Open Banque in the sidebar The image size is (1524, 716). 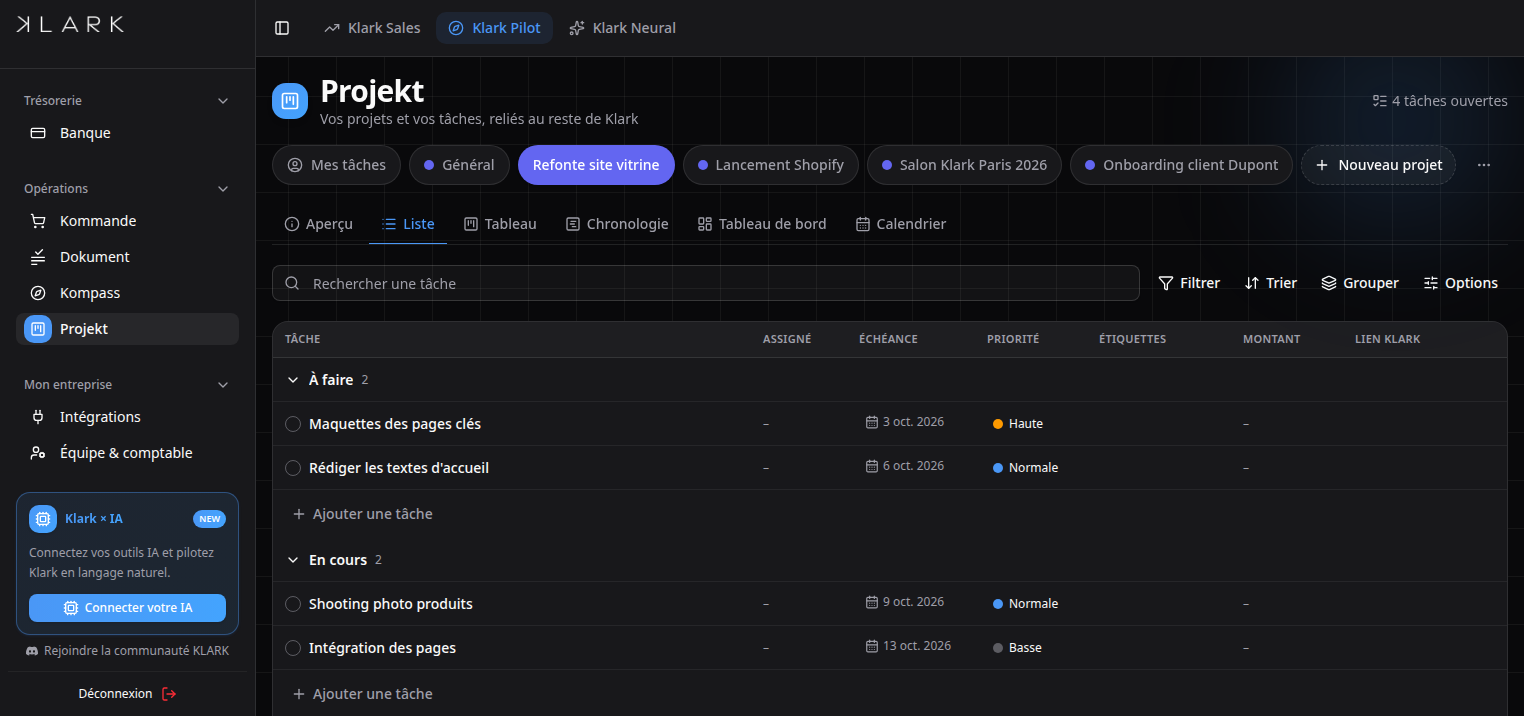[x=127, y=133]
